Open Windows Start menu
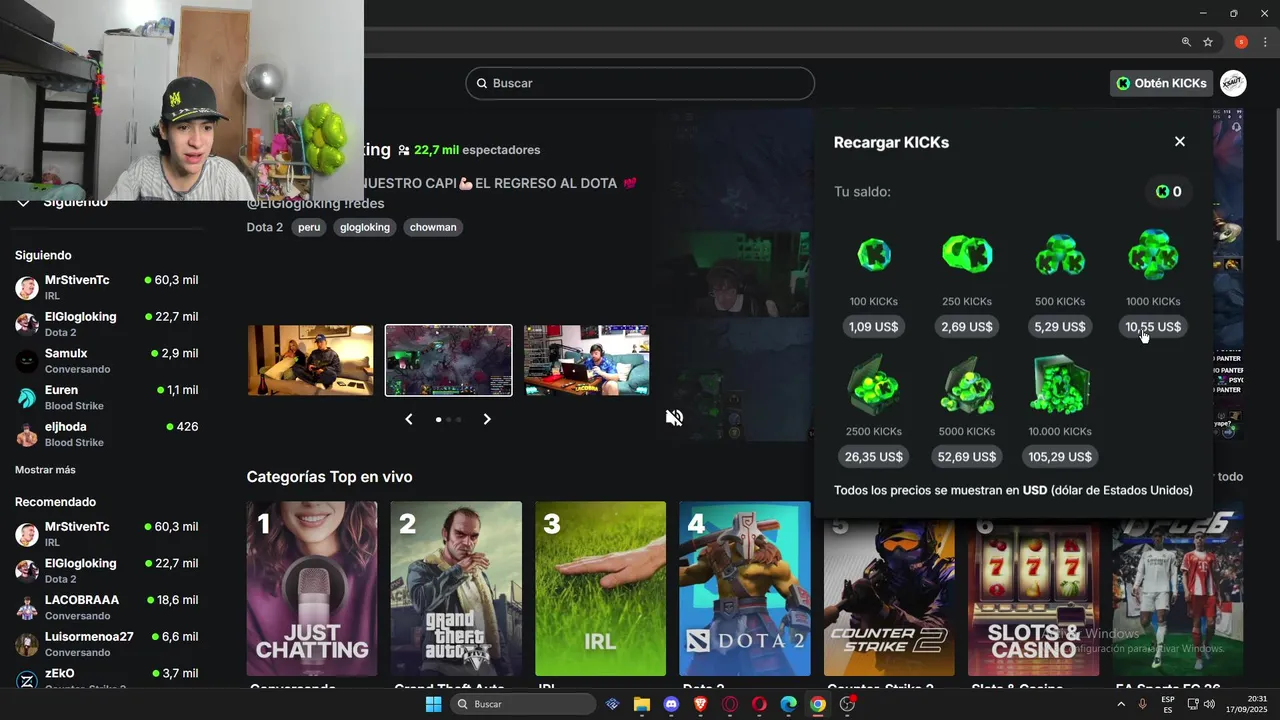Viewport: 1280px width, 720px height. coord(433,704)
